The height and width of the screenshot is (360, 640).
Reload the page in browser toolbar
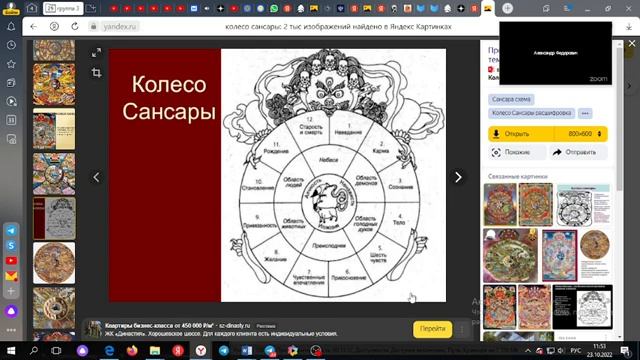click(75, 27)
